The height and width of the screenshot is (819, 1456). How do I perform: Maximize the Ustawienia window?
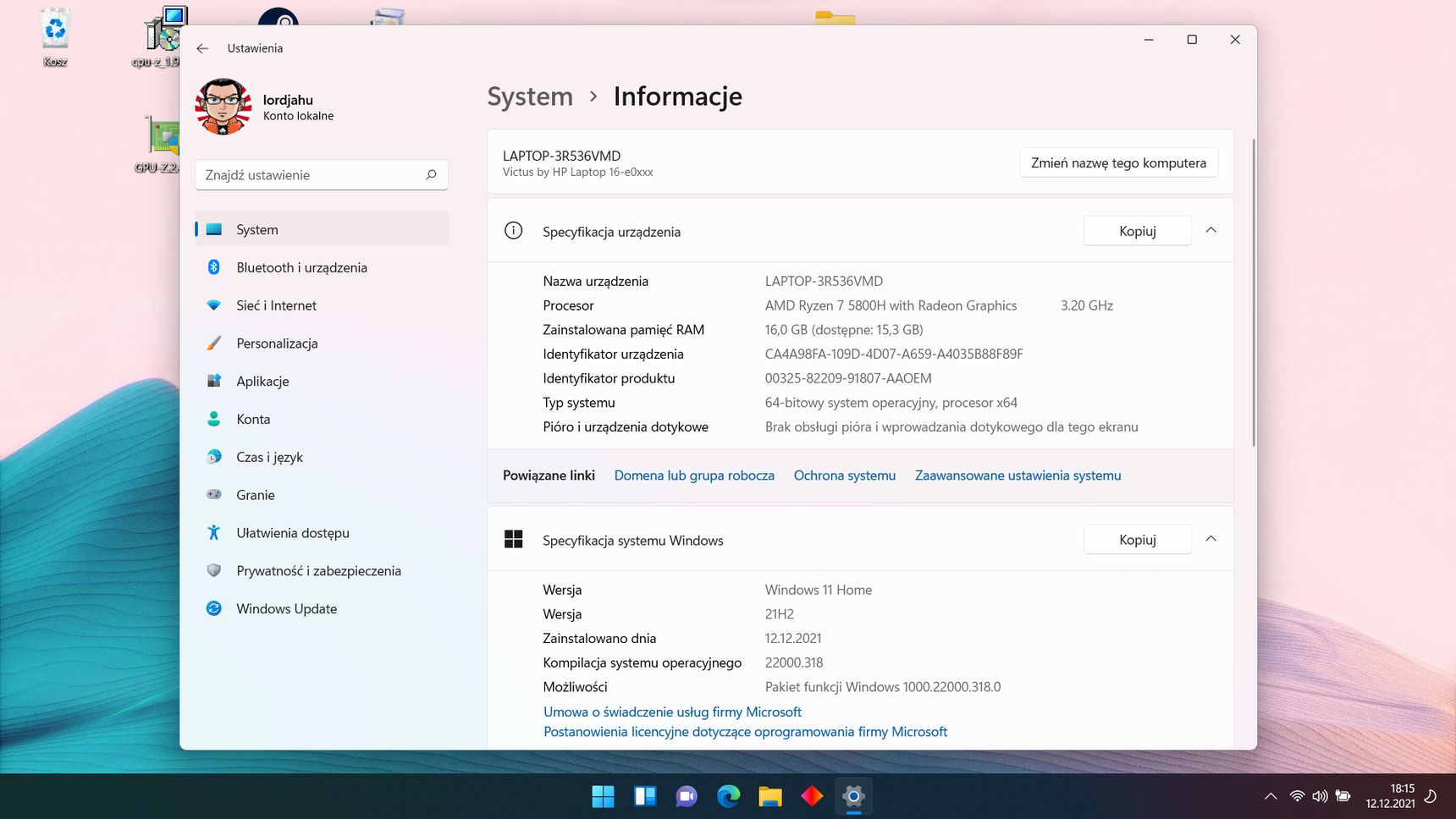point(1192,40)
